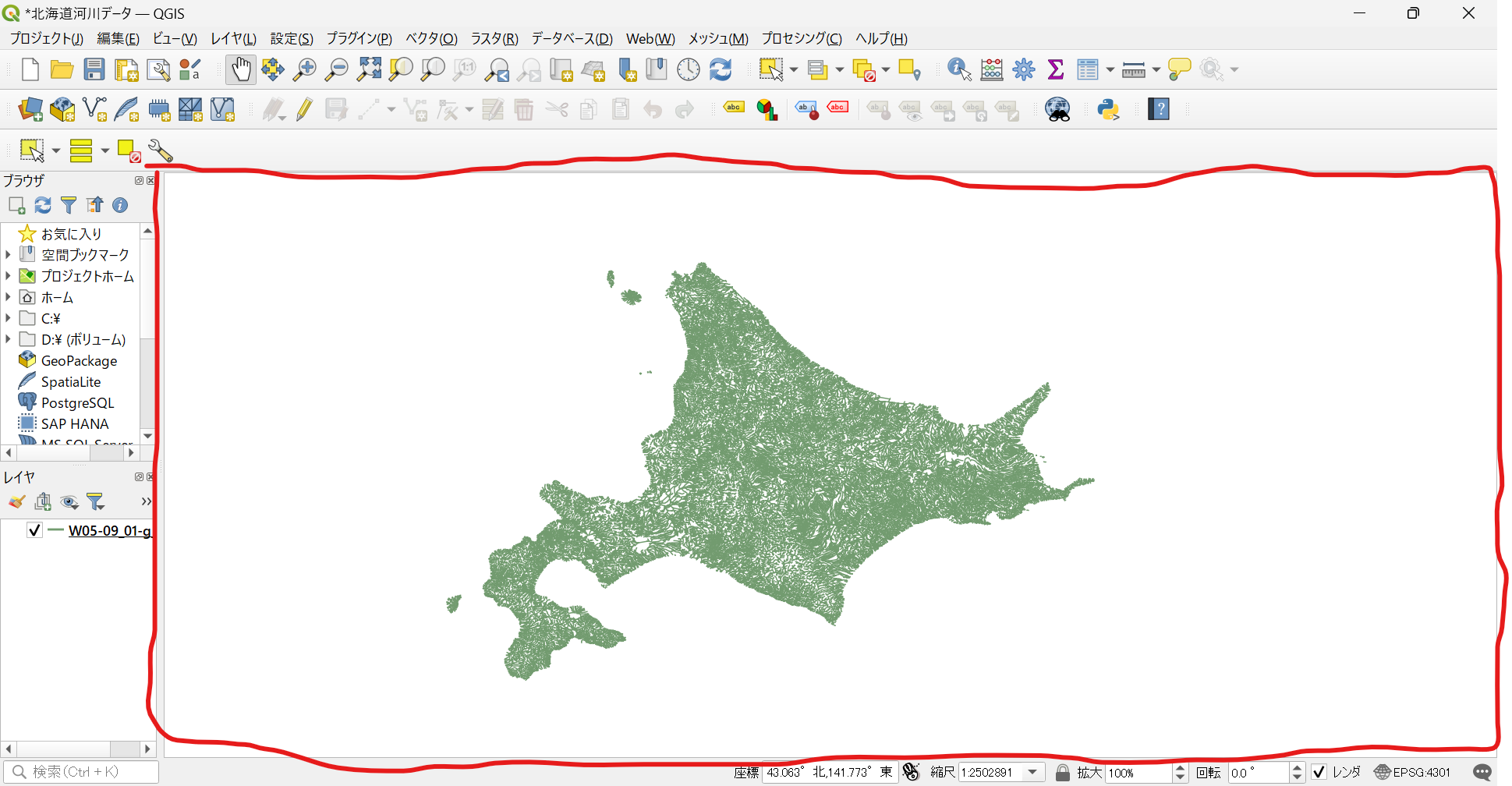
Task: Expand the プロジェクトホーム tree item
Action: [x=8, y=275]
